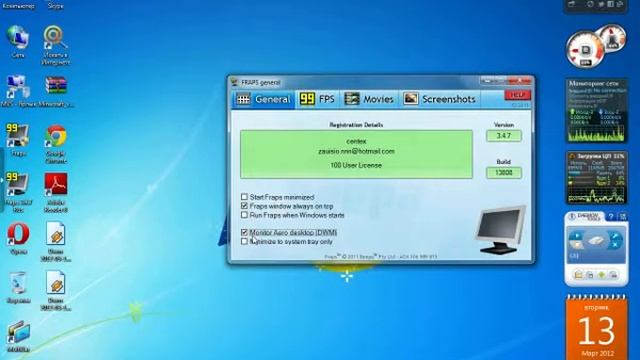Click the red Help button in Fraps
640x360 pixels.
(518, 95)
